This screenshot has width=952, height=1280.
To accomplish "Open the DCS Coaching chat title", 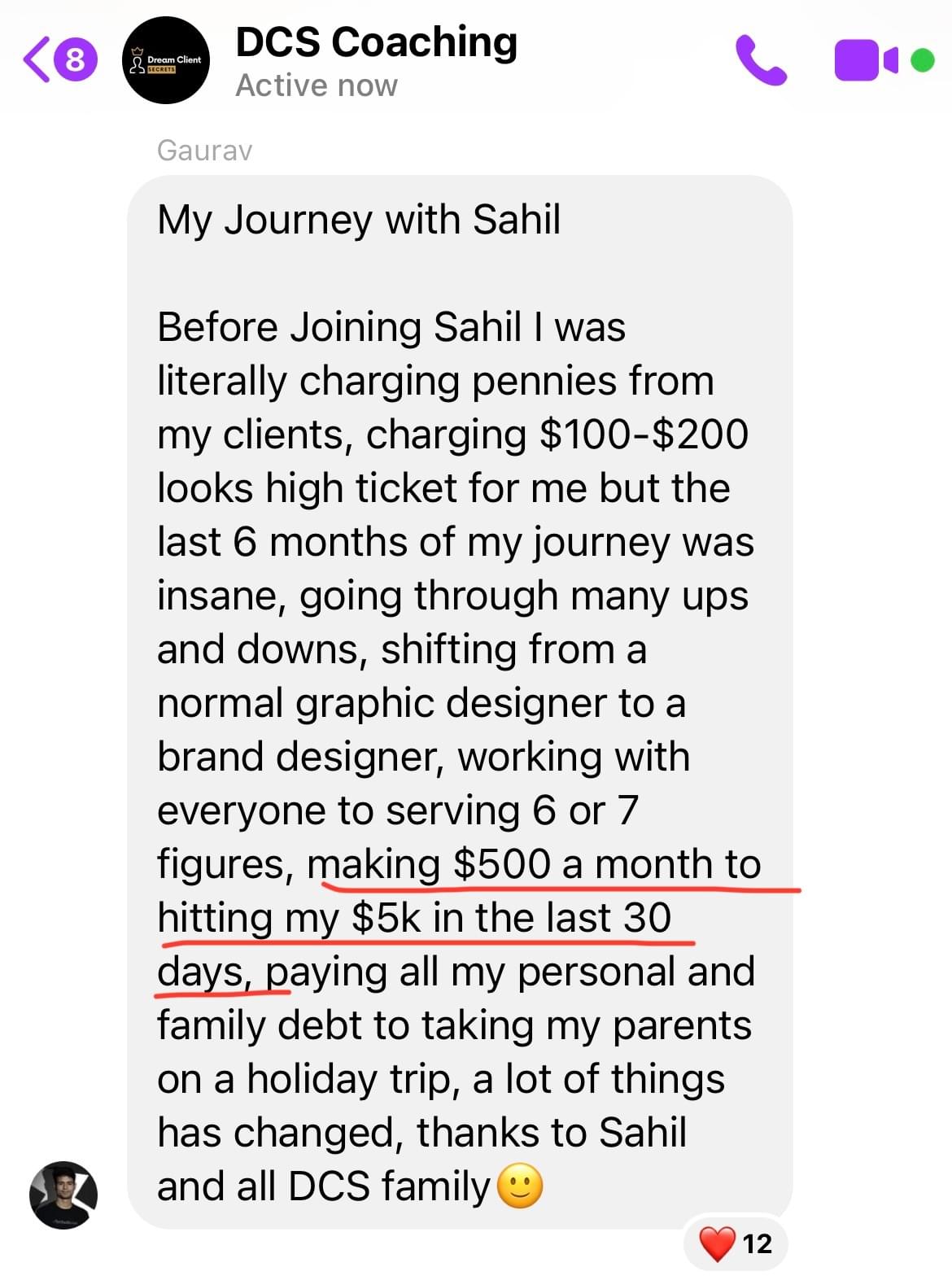I will pos(376,42).
